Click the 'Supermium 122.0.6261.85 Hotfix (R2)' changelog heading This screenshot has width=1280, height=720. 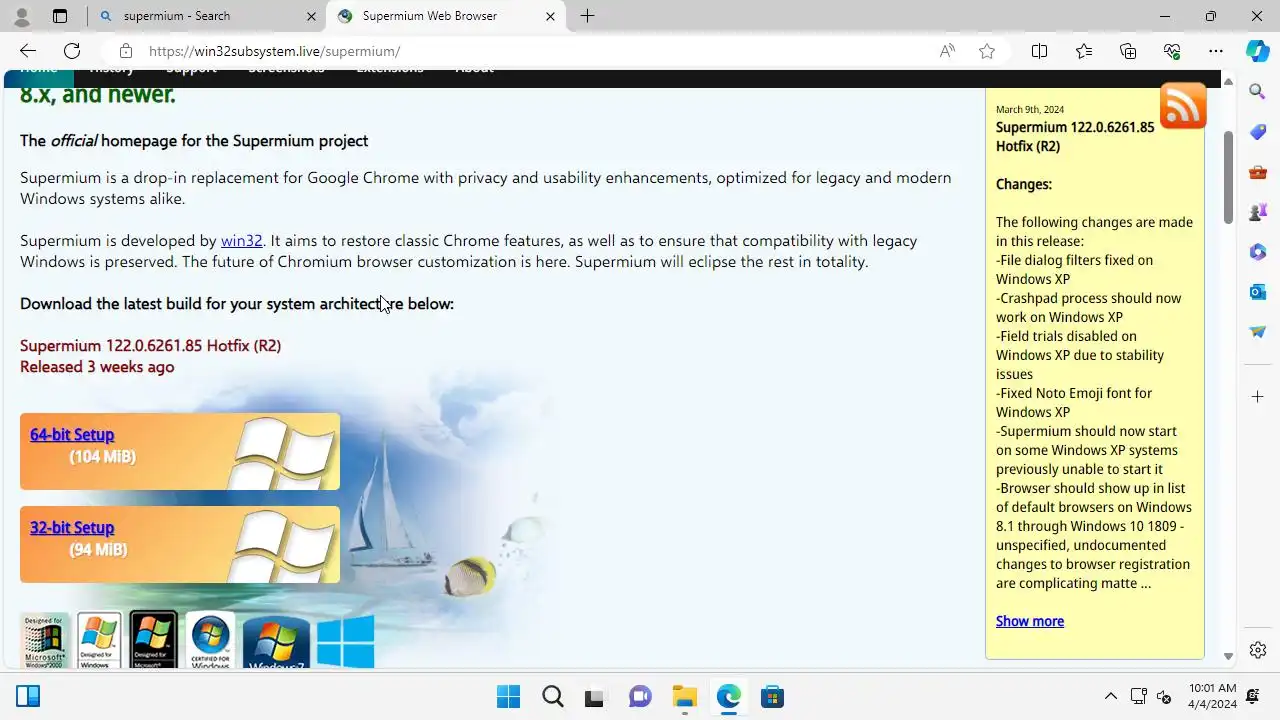pyautogui.click(x=1075, y=137)
